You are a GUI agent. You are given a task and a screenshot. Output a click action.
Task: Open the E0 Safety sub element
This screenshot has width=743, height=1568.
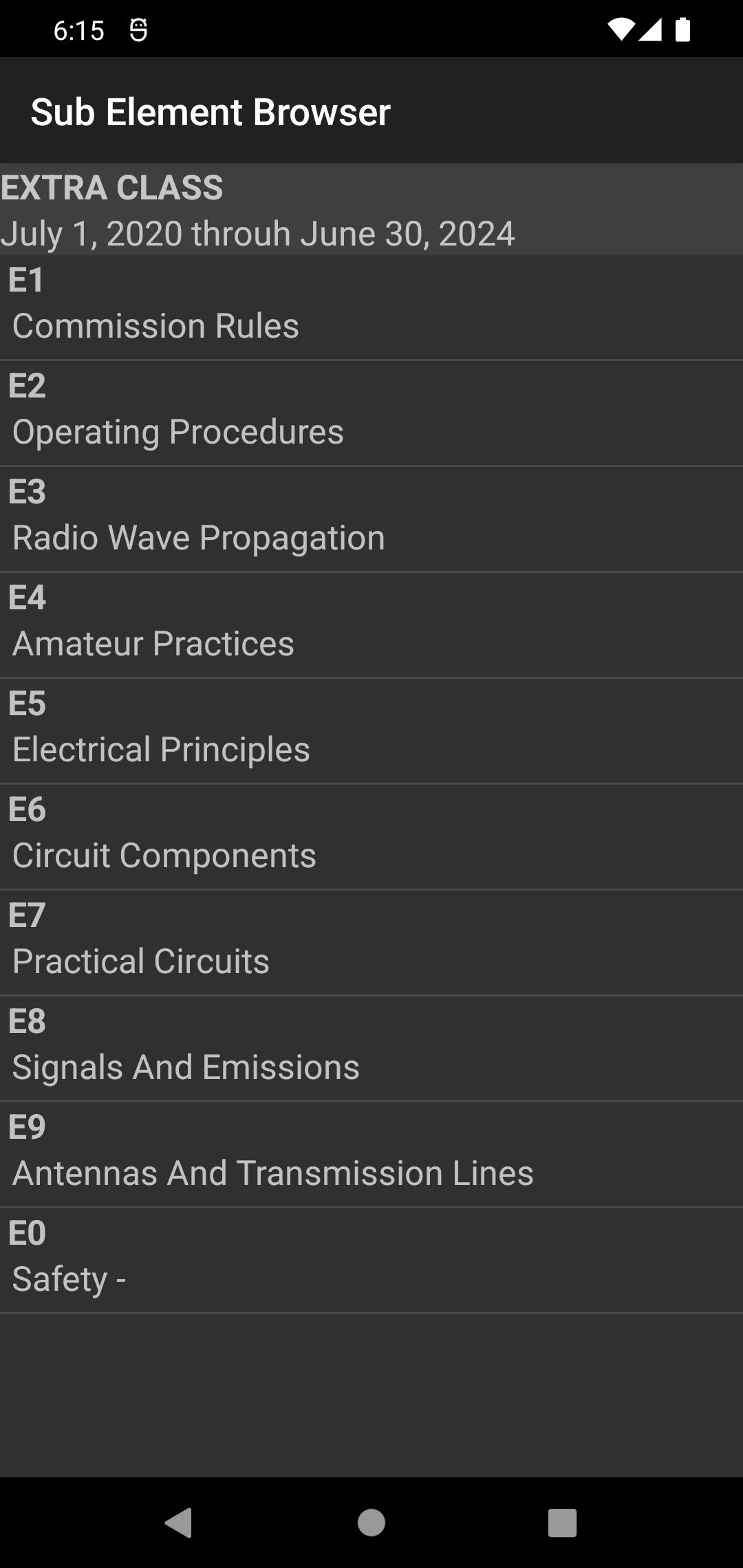[x=371, y=1260]
